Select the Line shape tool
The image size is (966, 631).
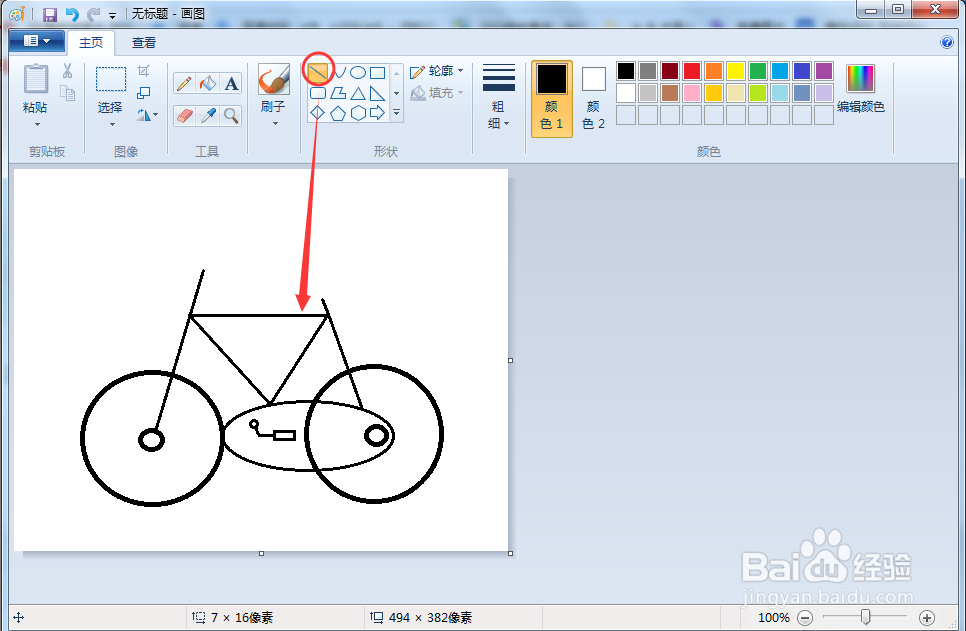tap(316, 71)
